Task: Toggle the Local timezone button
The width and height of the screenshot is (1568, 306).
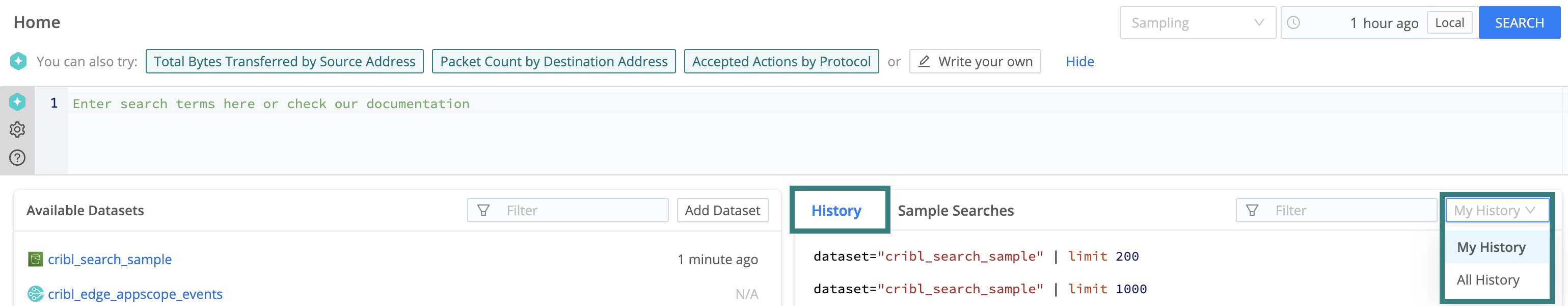Action: (x=1449, y=22)
